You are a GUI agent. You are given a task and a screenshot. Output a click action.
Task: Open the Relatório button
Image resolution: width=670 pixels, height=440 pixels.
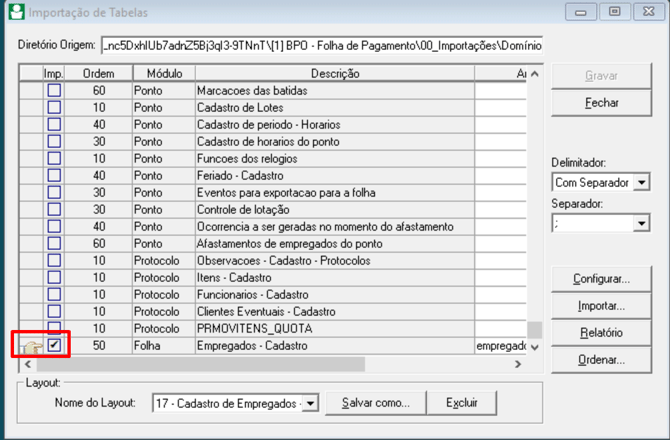click(x=600, y=332)
